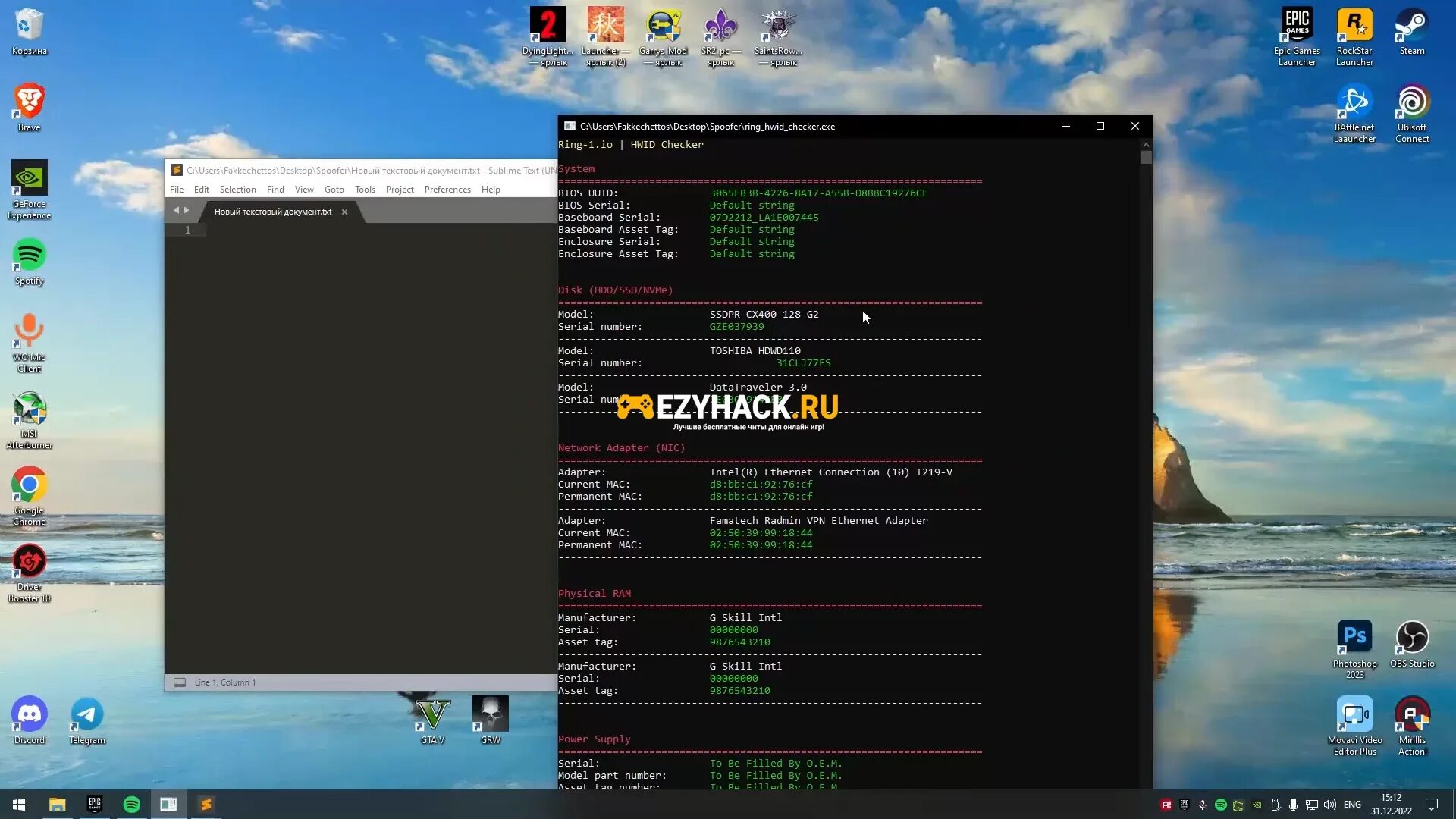Open Spotify from the taskbar
Screen dimensions: 1456x819
(131, 805)
